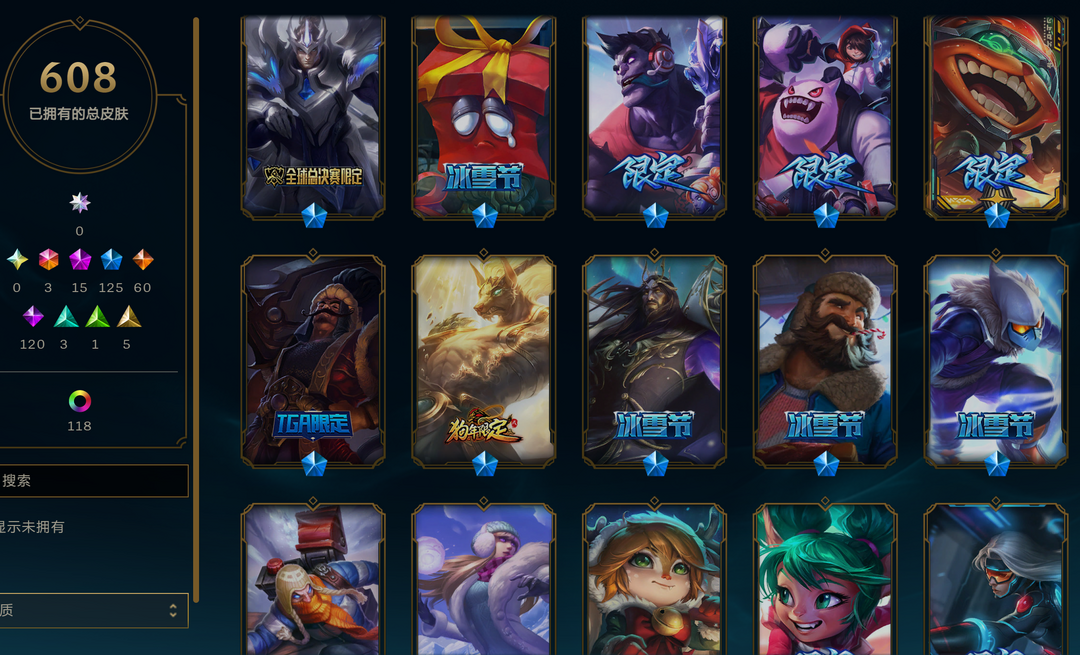Toggle the 显示未拥有 show-unowned option

(32, 527)
